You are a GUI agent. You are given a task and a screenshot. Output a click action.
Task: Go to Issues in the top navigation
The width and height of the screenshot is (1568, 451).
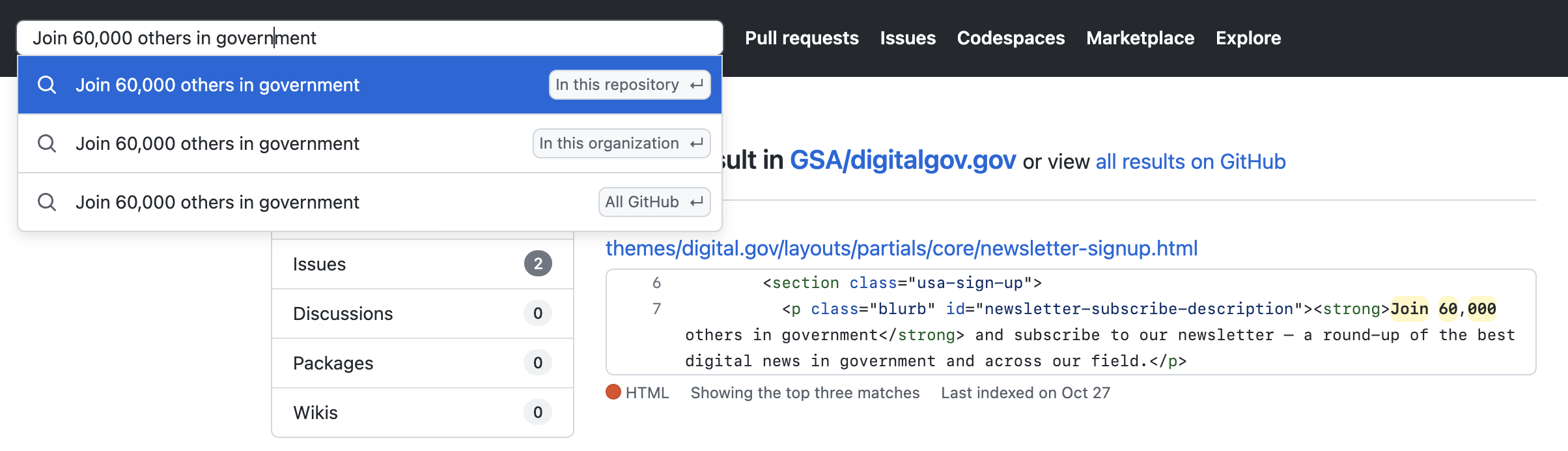point(908,38)
